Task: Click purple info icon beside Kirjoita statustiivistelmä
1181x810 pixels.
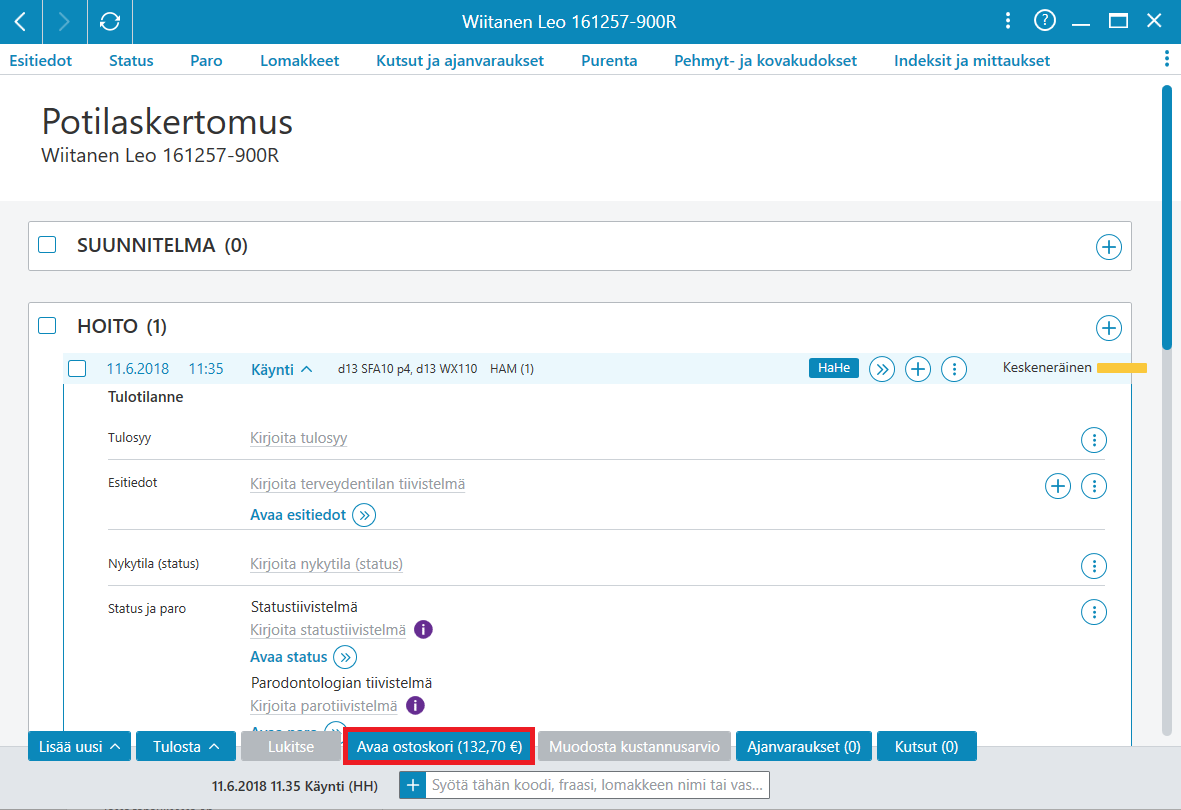Action: (423, 629)
